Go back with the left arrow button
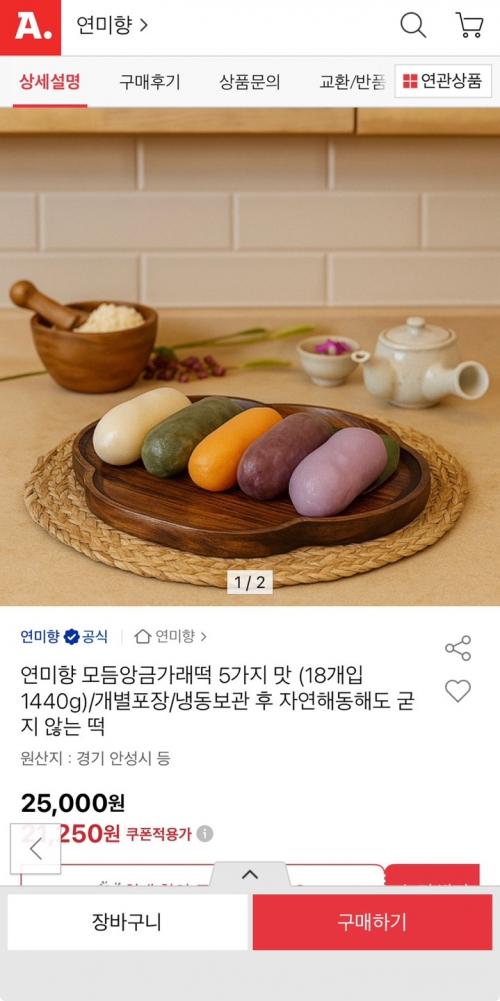Image resolution: width=500 pixels, height=1001 pixels. point(36,848)
